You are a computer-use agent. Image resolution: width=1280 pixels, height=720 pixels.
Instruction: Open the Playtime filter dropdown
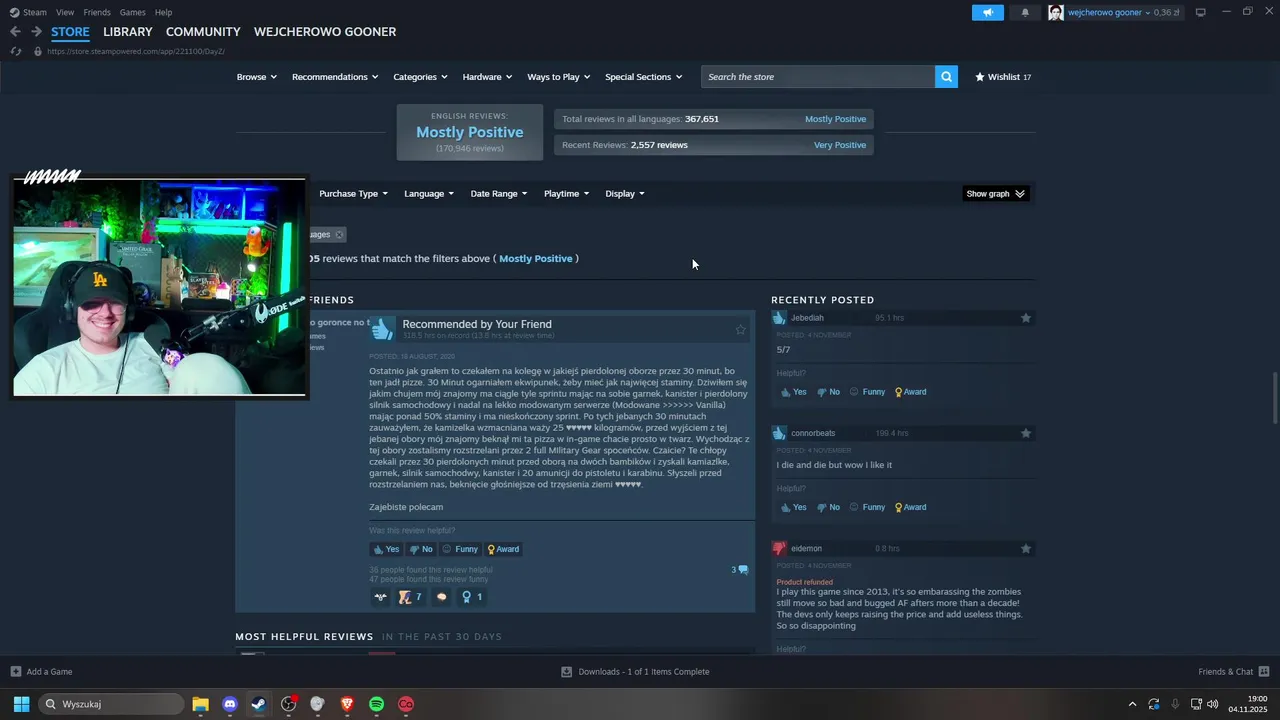[566, 194]
